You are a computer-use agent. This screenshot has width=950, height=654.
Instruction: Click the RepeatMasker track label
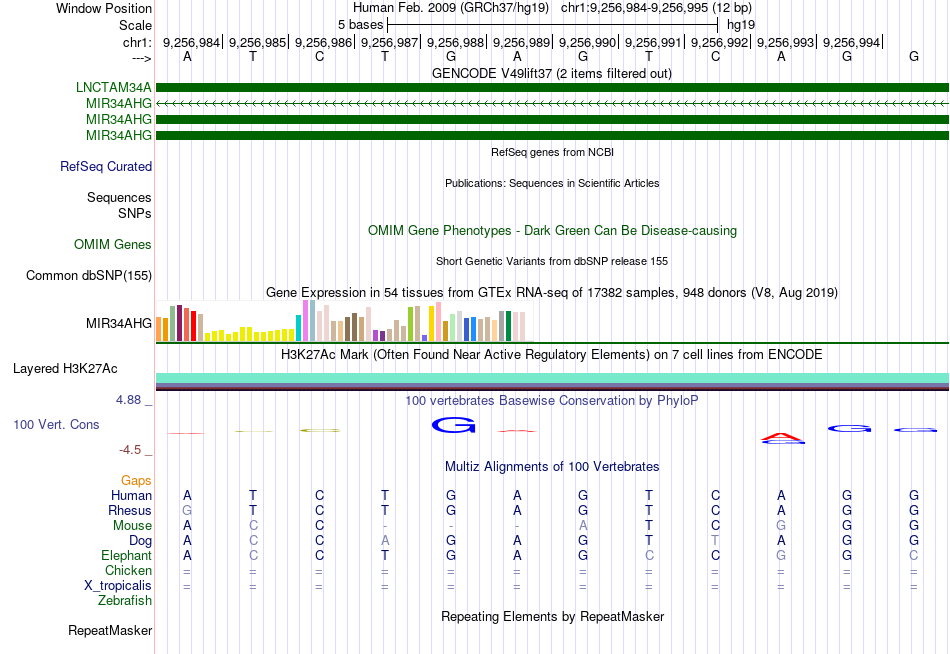click(110, 630)
